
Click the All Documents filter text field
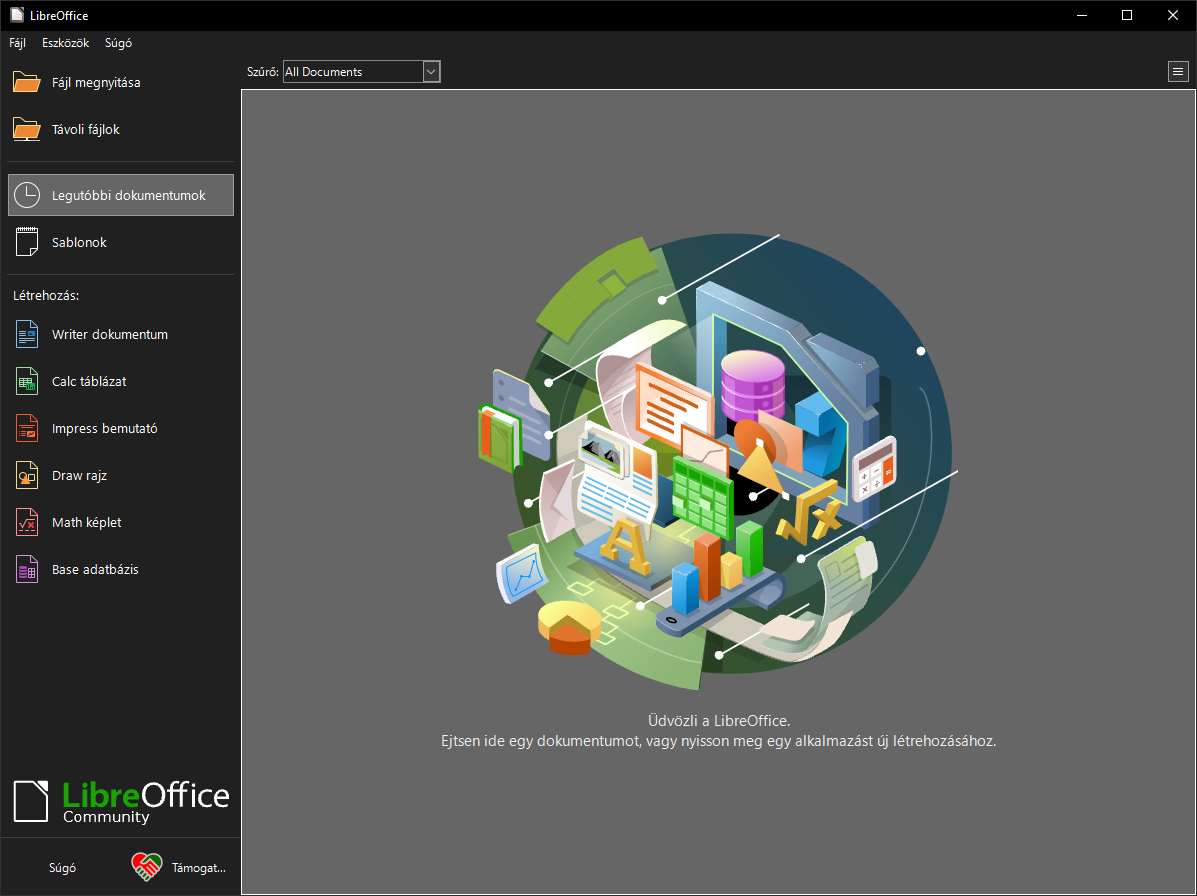[x=352, y=72]
